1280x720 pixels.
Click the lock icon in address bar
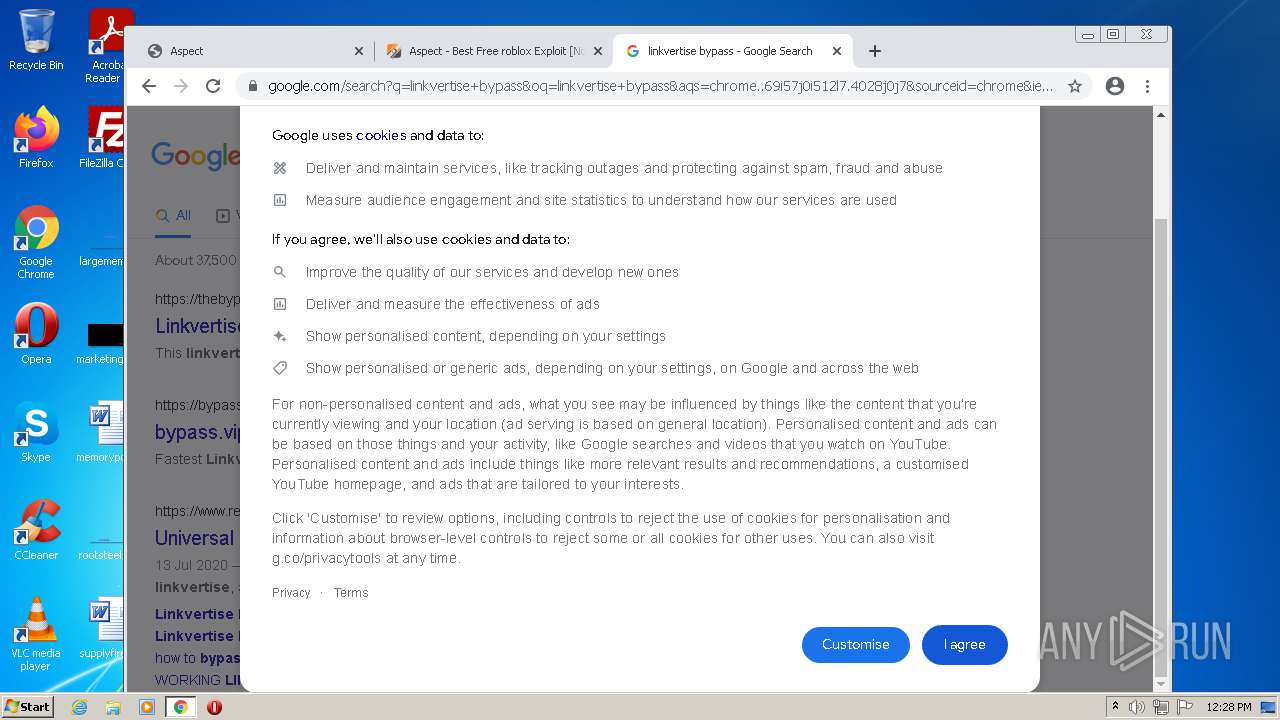pos(252,86)
